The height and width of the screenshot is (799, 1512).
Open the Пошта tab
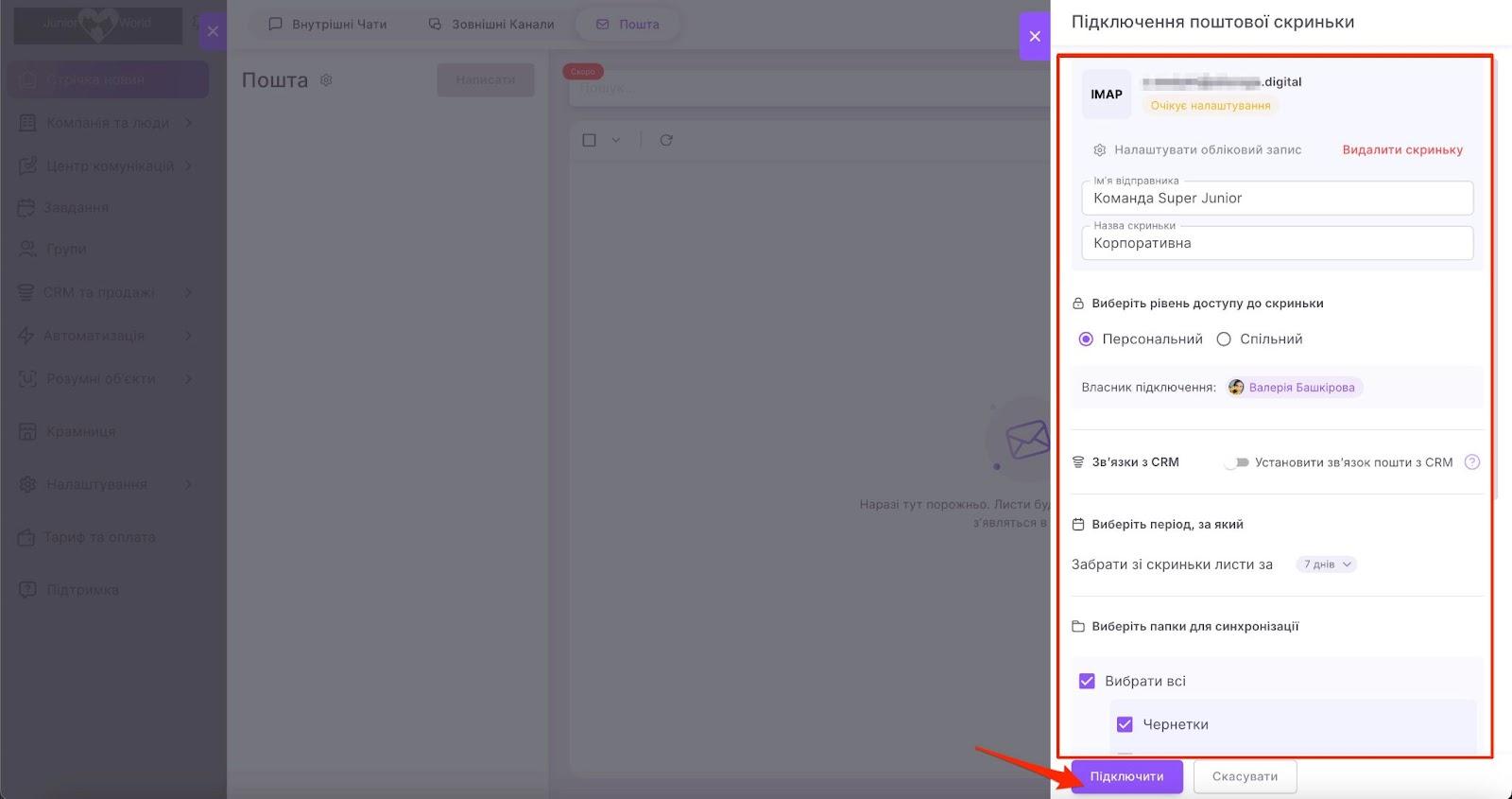coord(627,25)
